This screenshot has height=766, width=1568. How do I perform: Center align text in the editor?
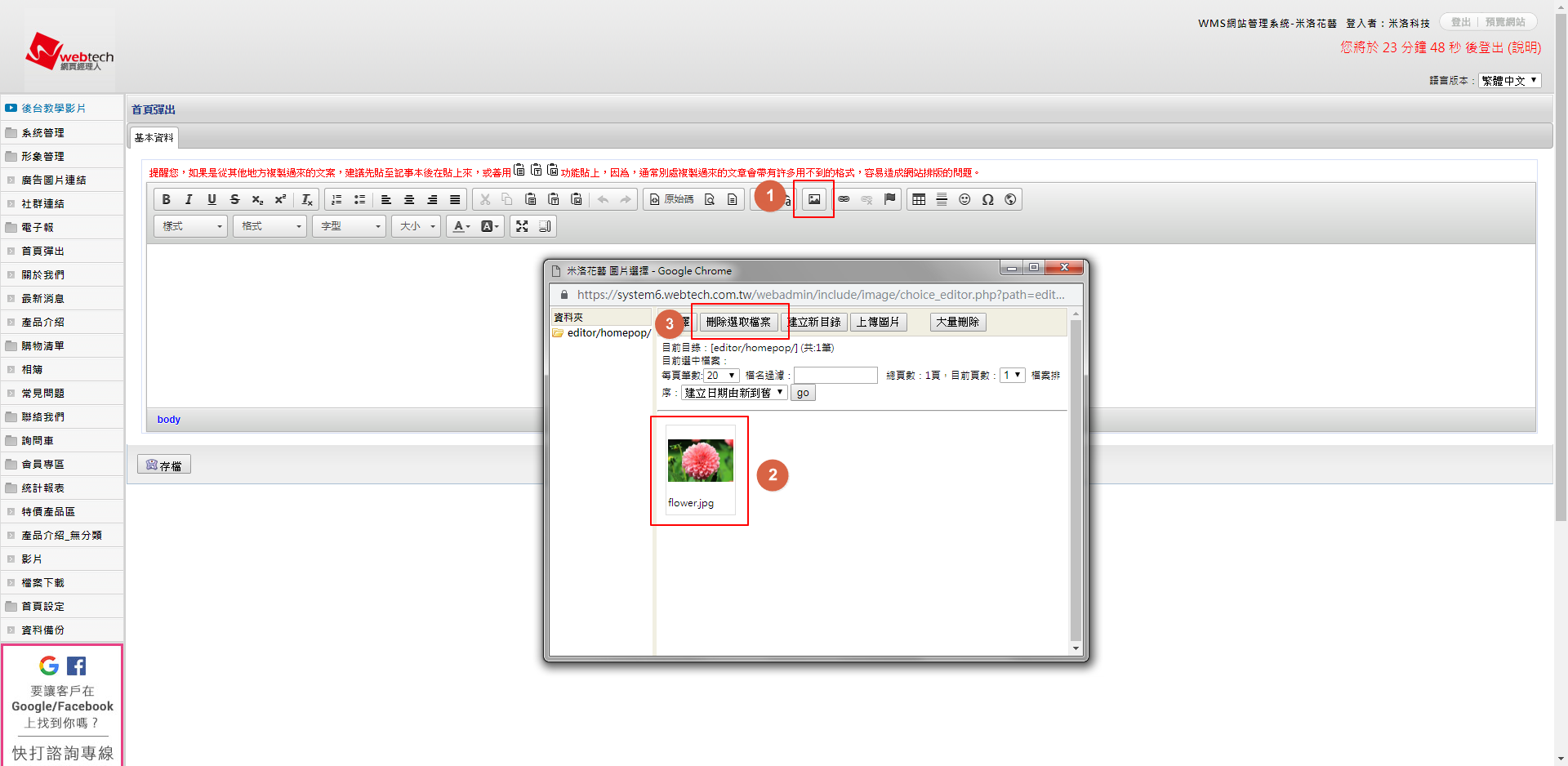pyautogui.click(x=409, y=199)
